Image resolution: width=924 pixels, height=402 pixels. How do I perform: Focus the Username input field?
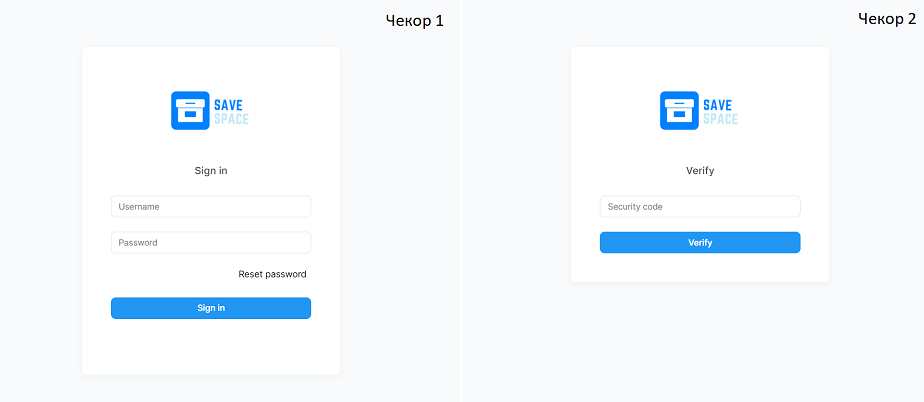[x=211, y=207]
